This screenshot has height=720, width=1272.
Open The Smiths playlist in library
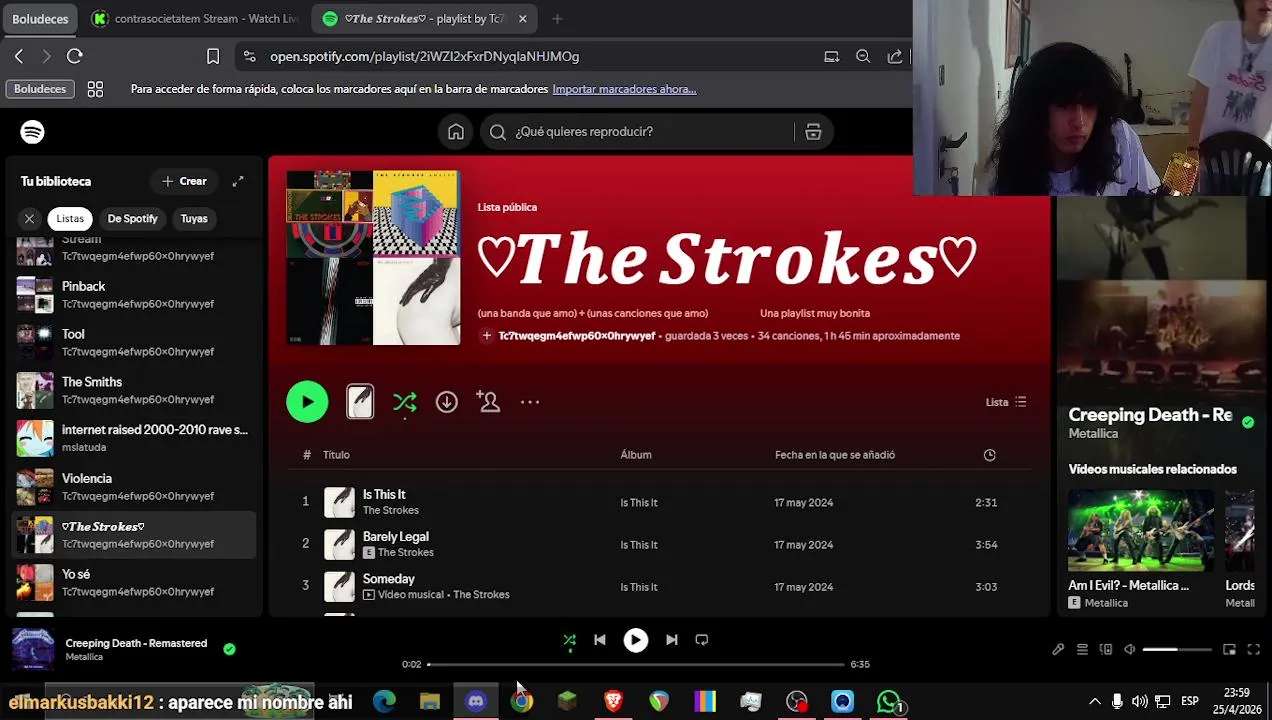(133, 390)
